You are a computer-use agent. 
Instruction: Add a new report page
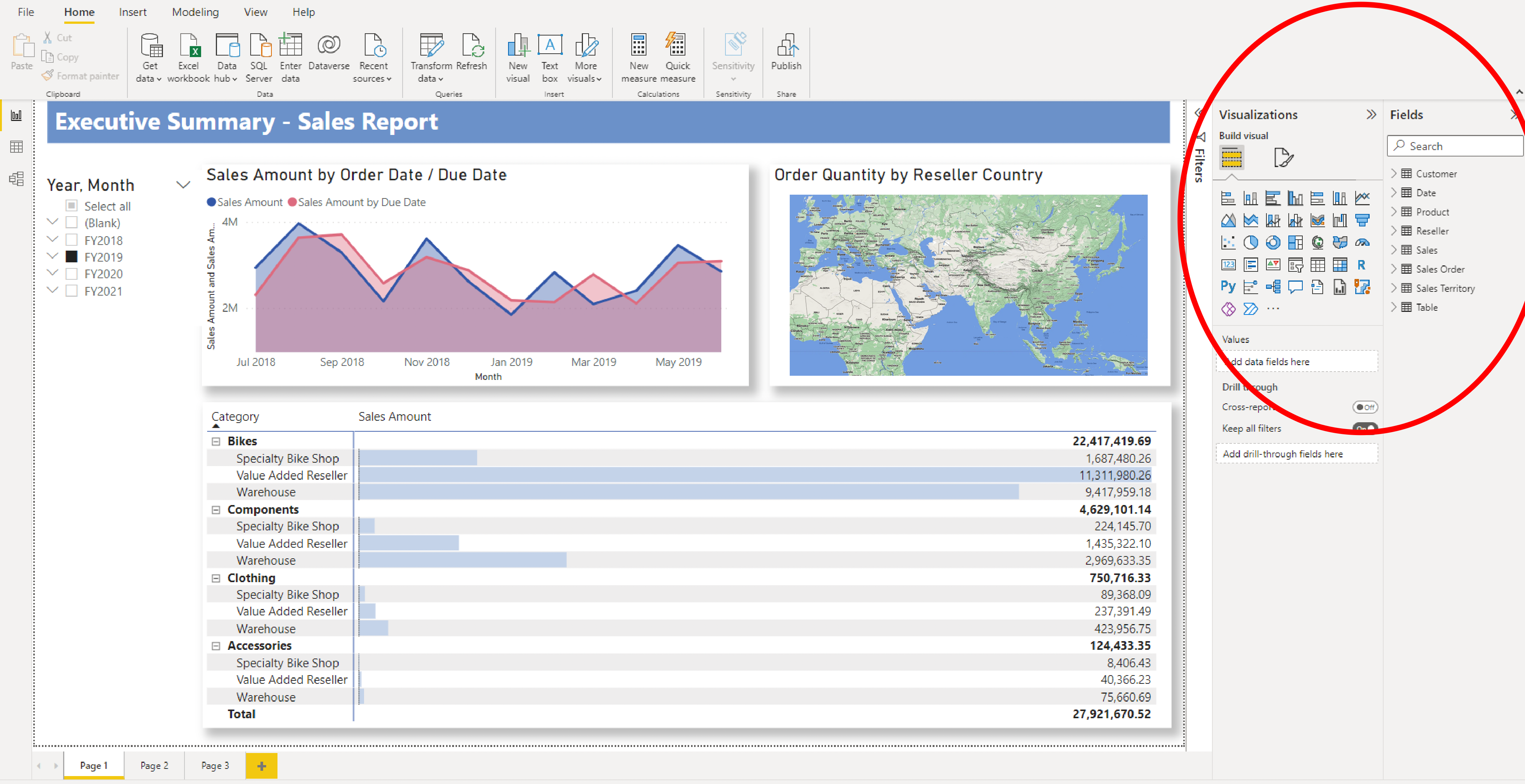click(261, 765)
